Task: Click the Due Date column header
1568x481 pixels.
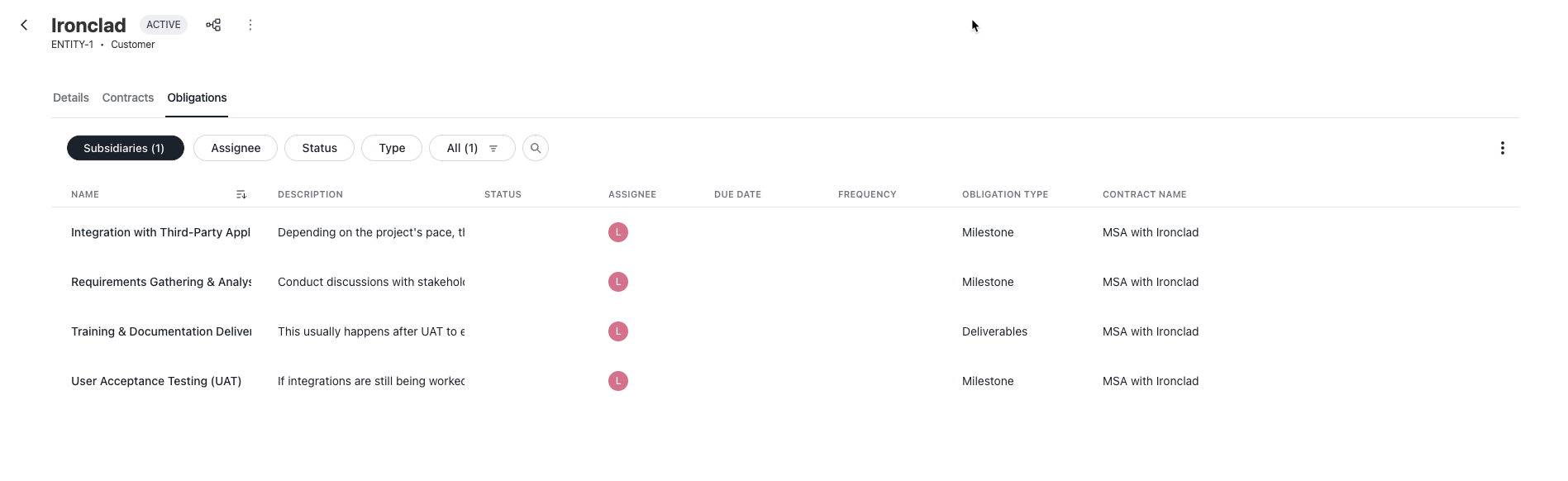Action: coord(737,194)
